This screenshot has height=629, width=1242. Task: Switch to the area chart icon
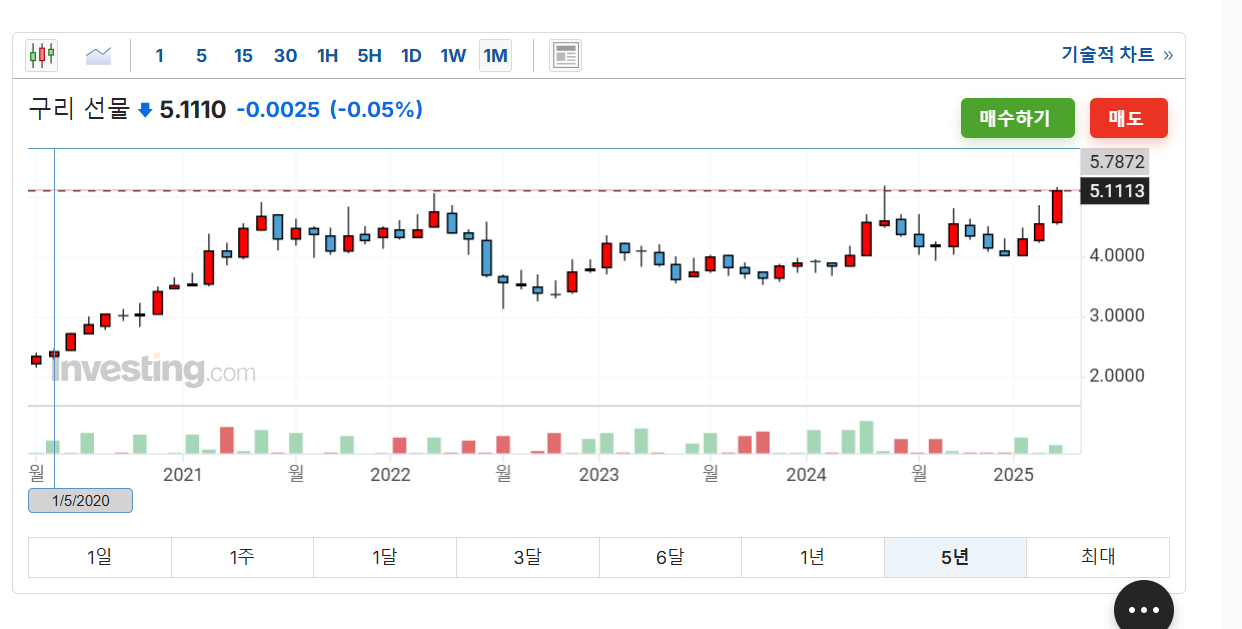pos(98,55)
